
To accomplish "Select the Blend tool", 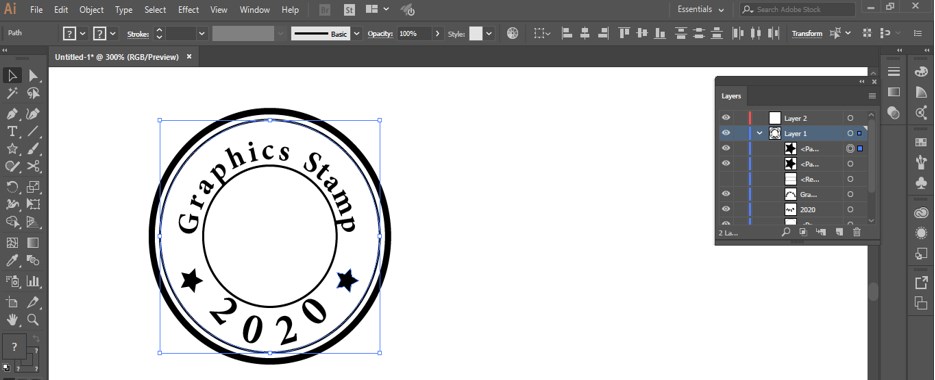I will click(x=33, y=261).
